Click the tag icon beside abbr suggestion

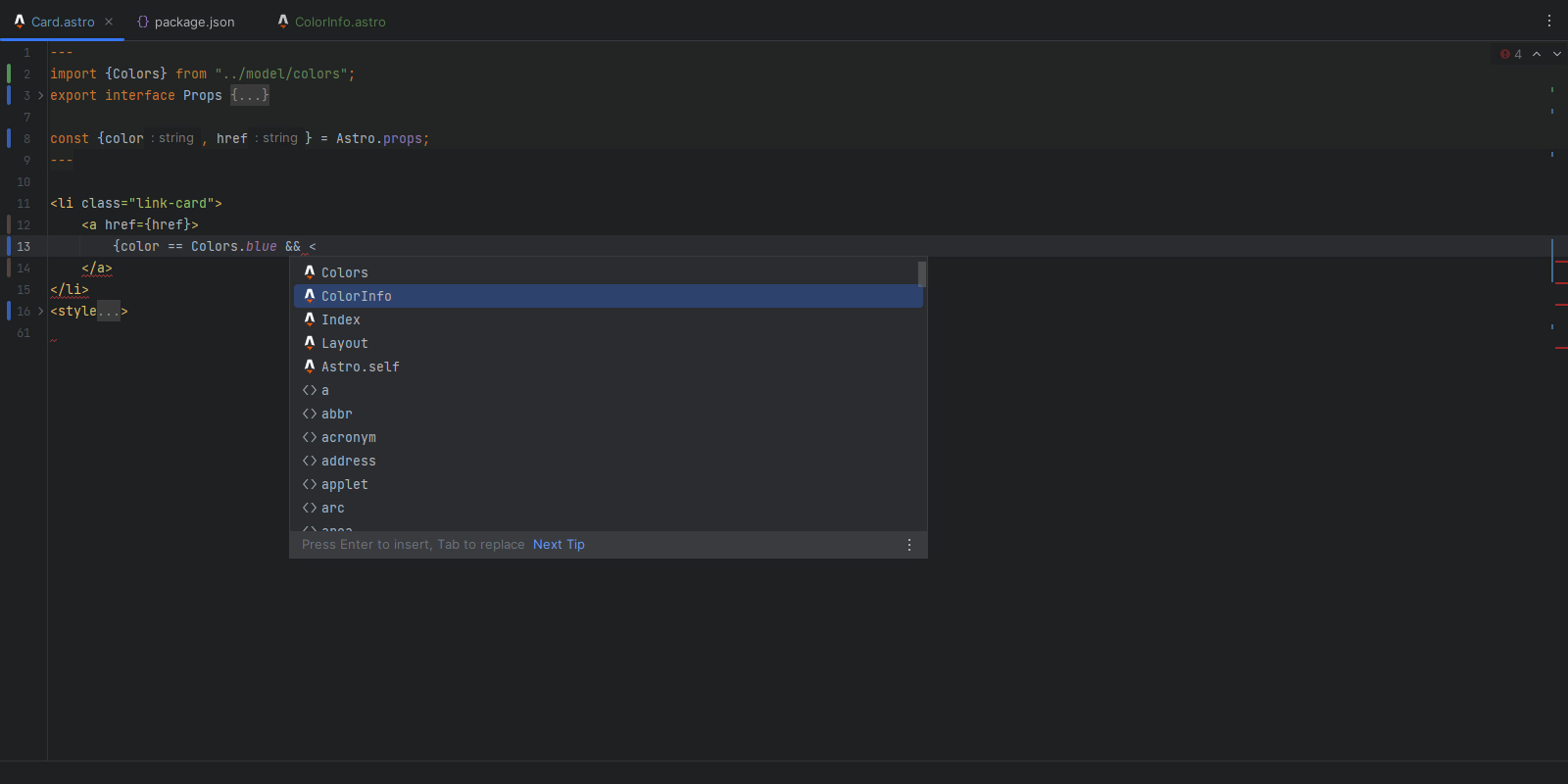(x=310, y=414)
